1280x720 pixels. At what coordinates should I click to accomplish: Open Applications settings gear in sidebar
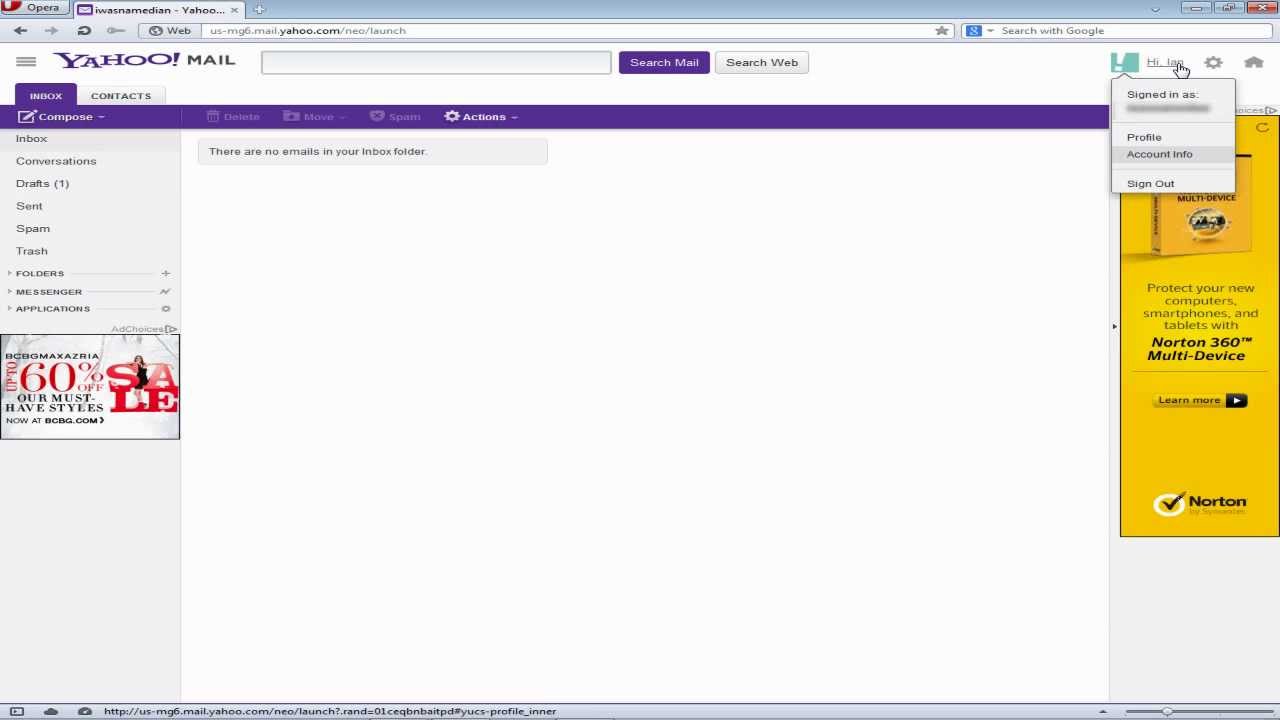(x=166, y=309)
